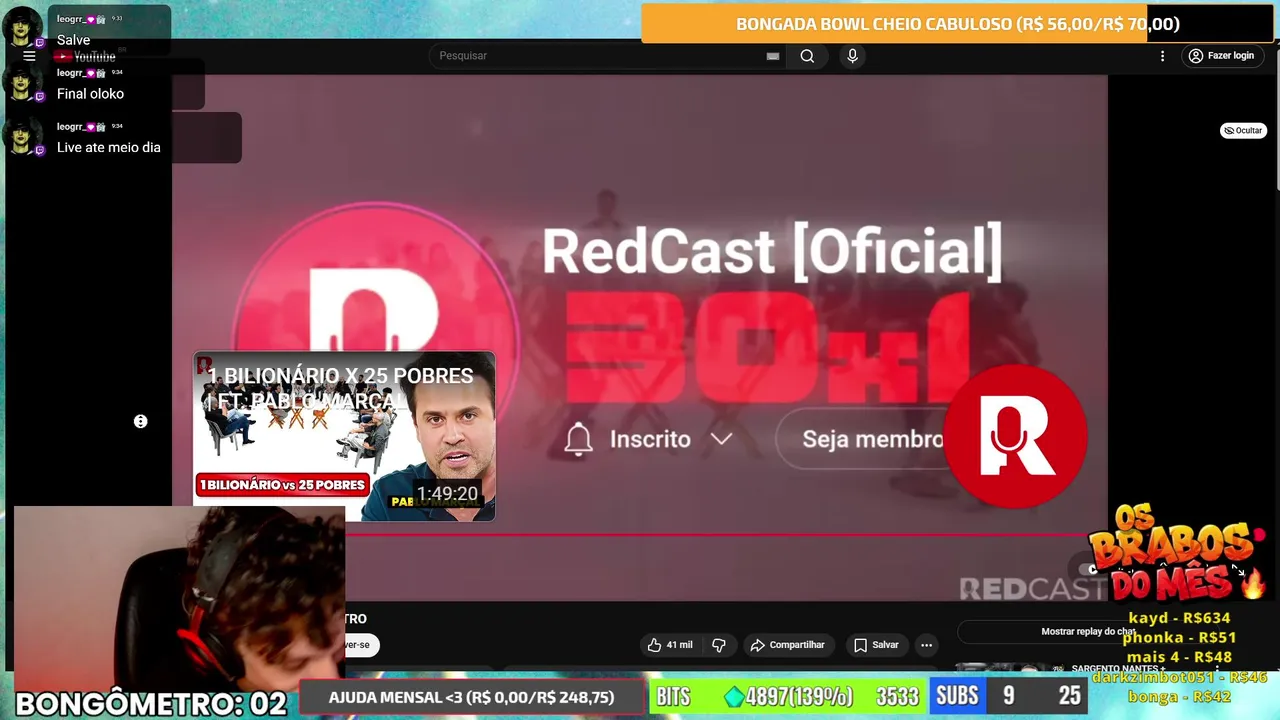Click the red RedCast microphone channel icon
This screenshot has width=1280, height=720.
tap(1015, 436)
